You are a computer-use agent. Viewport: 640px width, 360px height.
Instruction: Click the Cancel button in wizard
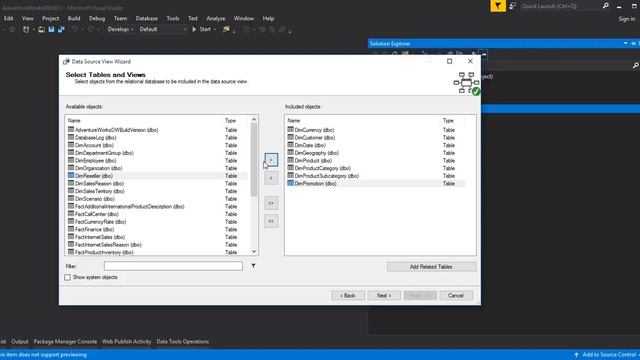(x=456, y=296)
